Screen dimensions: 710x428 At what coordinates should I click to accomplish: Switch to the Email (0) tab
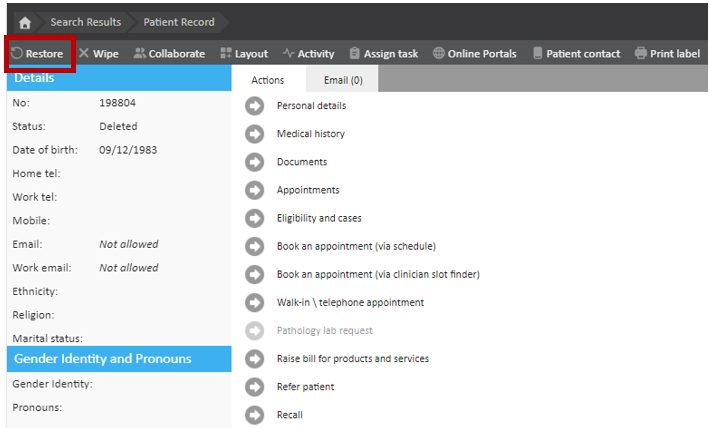click(x=343, y=81)
